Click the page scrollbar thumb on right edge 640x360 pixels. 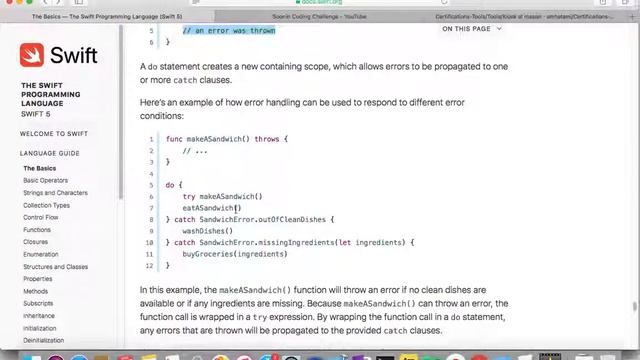(x=634, y=307)
